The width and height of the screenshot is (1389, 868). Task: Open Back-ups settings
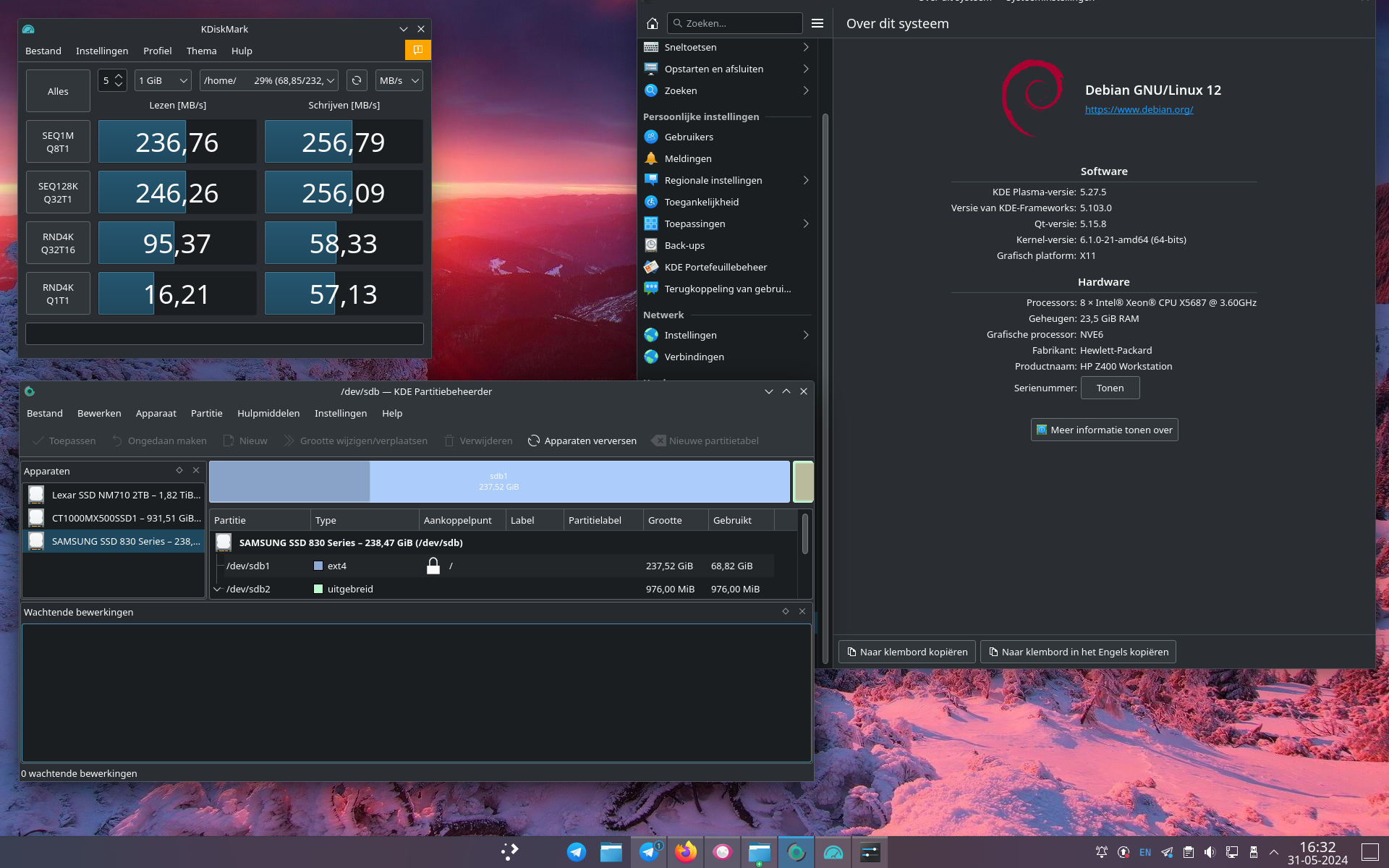point(726,245)
